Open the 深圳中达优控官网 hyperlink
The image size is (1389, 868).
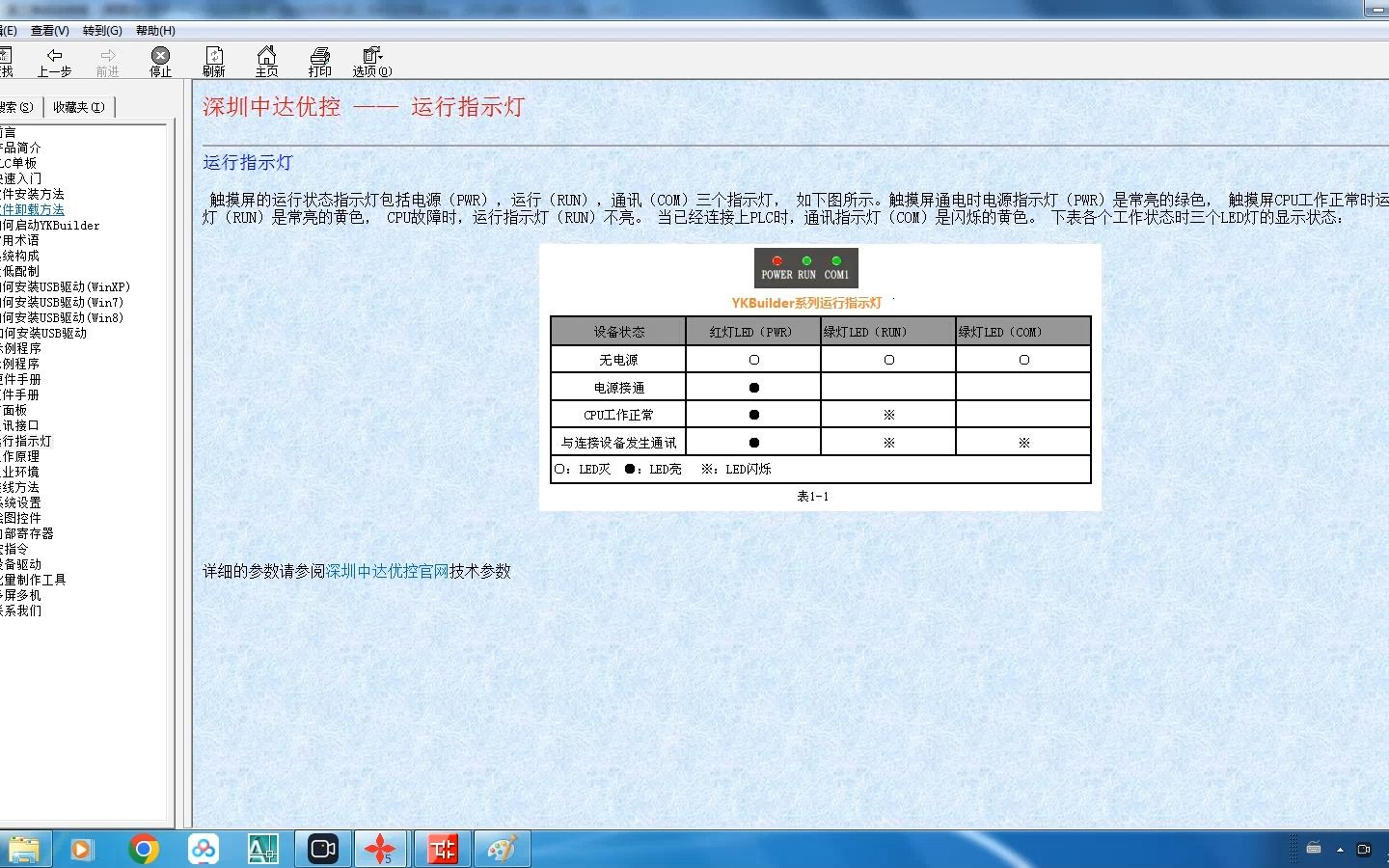388,571
